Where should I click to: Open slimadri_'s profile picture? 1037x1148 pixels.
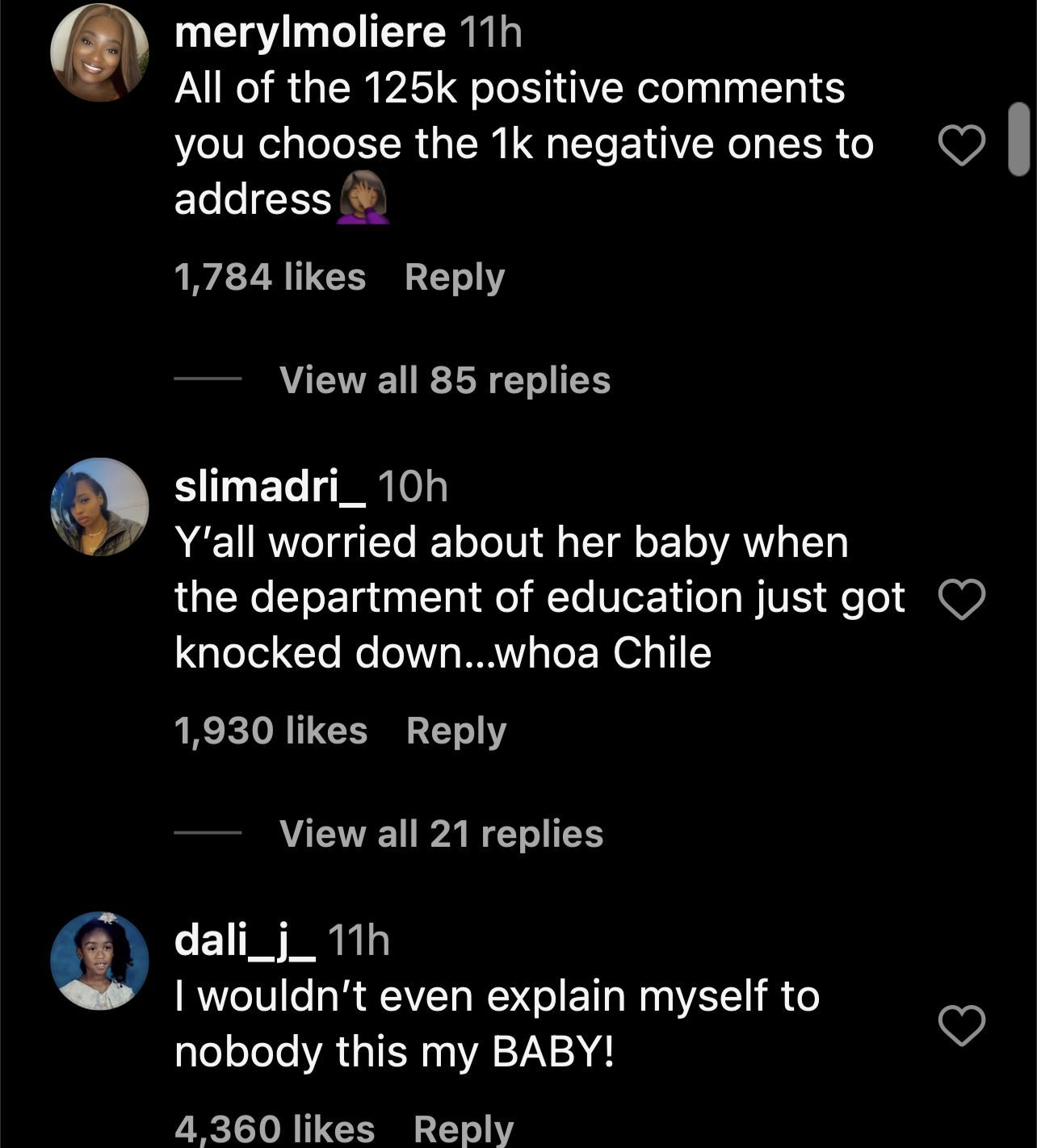pyautogui.click(x=99, y=507)
